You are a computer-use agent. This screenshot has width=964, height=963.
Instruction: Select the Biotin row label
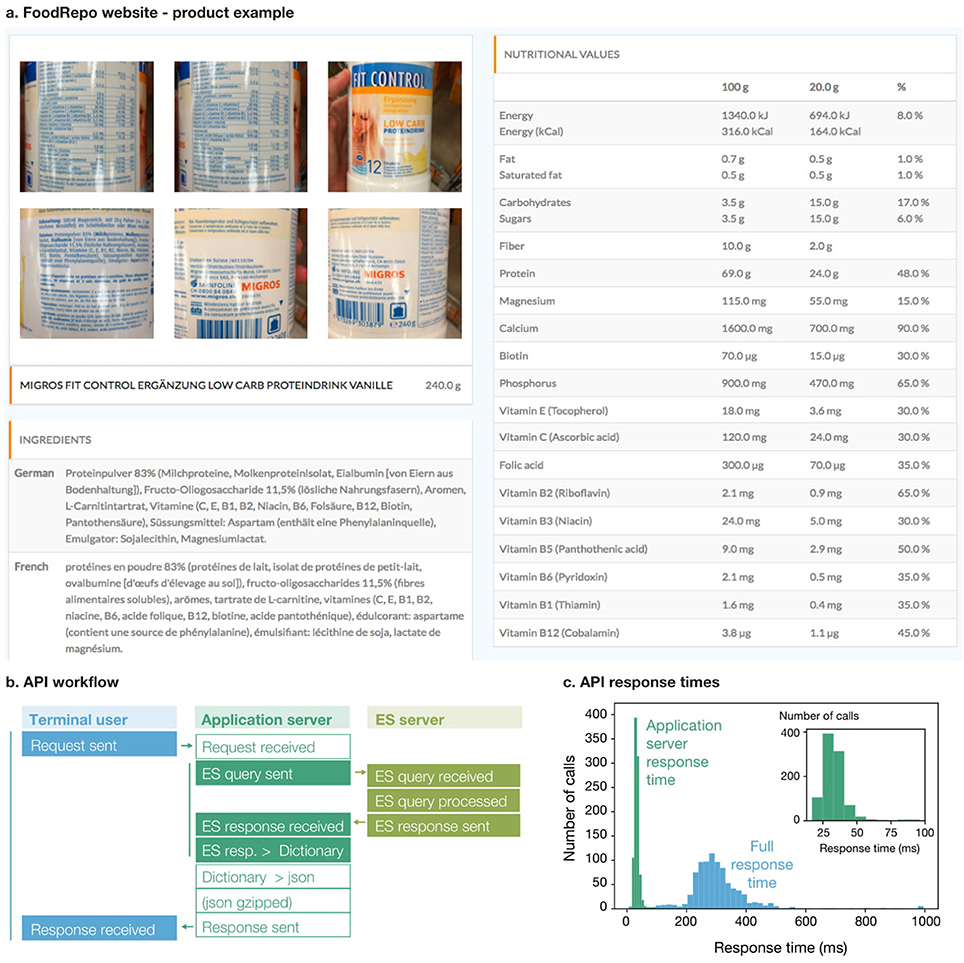513,355
